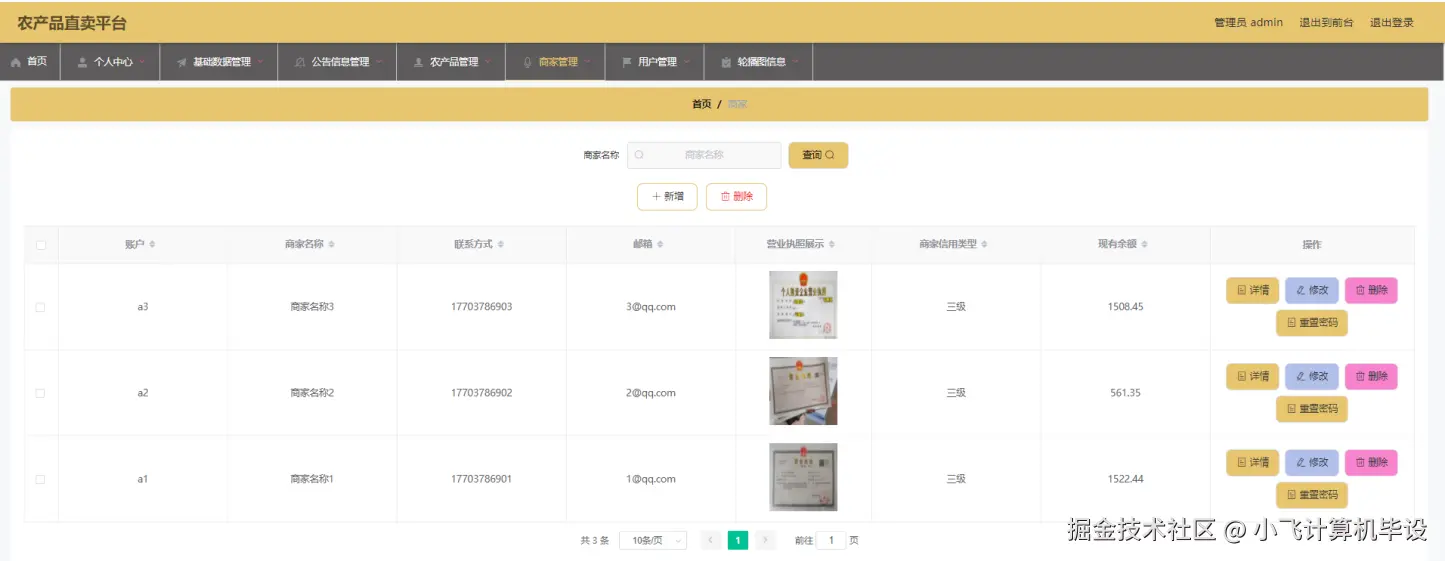Click the person icon of 个人中心

coord(82,62)
